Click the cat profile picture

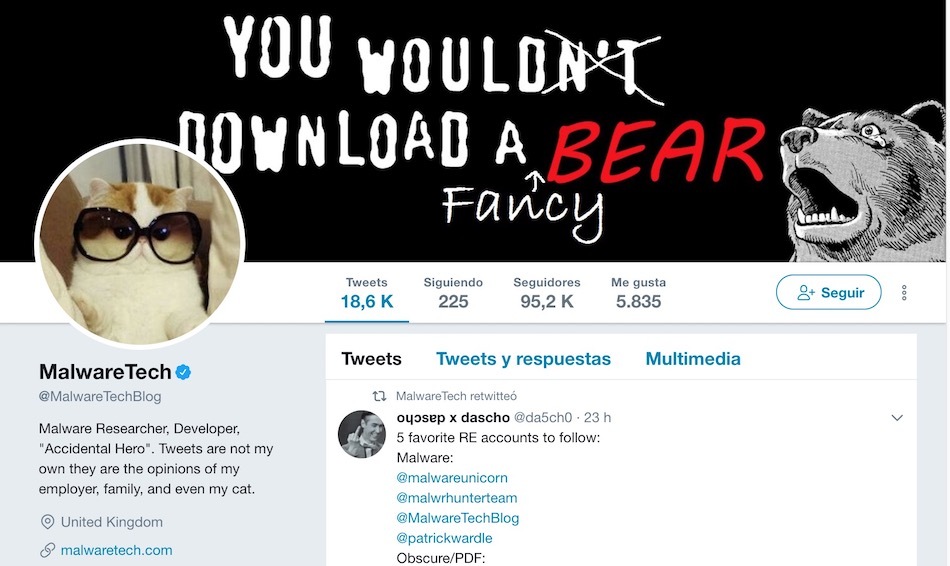(x=140, y=244)
